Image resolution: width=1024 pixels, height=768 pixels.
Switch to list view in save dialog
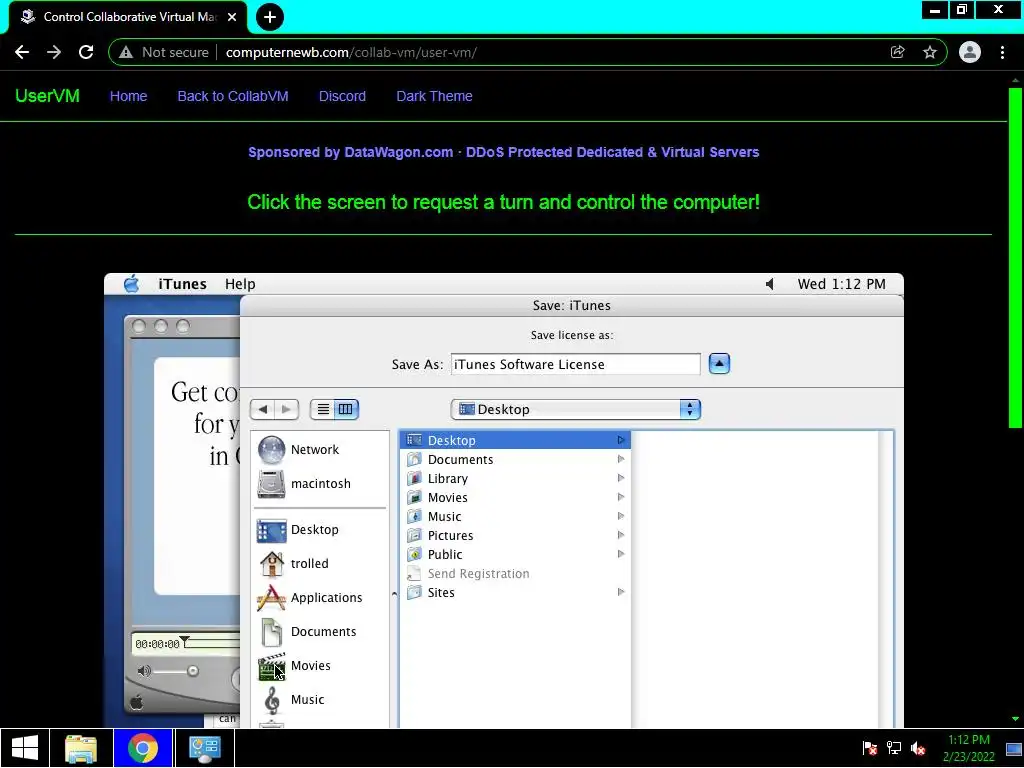click(x=323, y=409)
